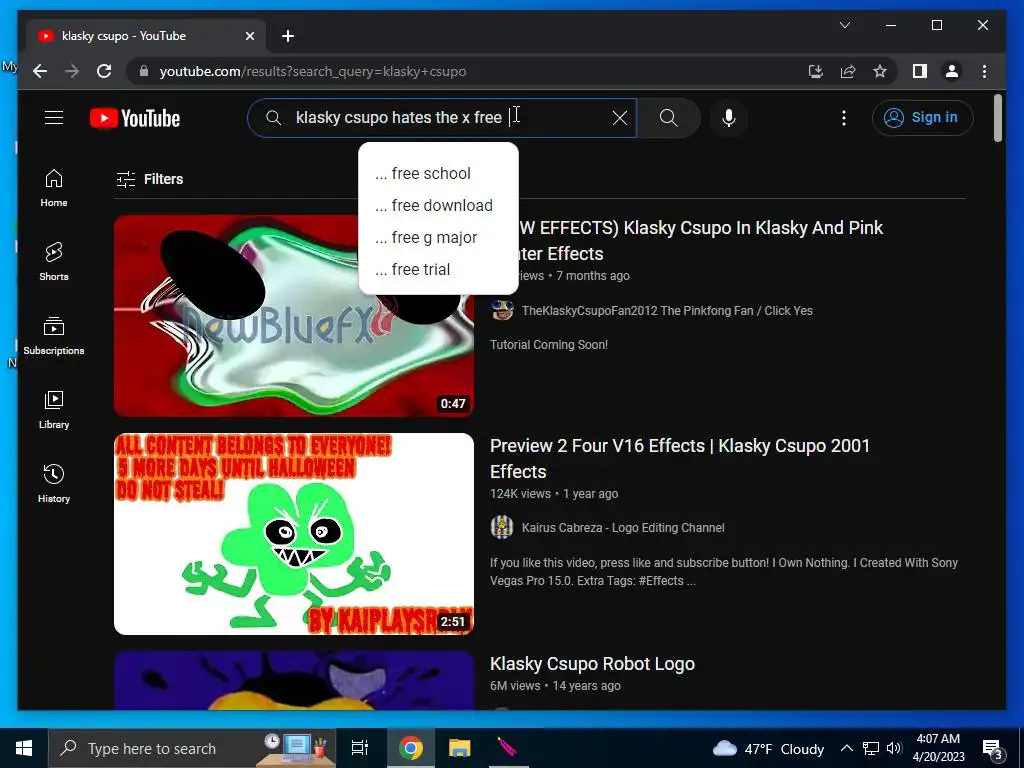Image resolution: width=1024 pixels, height=768 pixels.
Task: Open 'Klasky Csupo Robot Logo' title link
Action: pyautogui.click(x=592, y=664)
